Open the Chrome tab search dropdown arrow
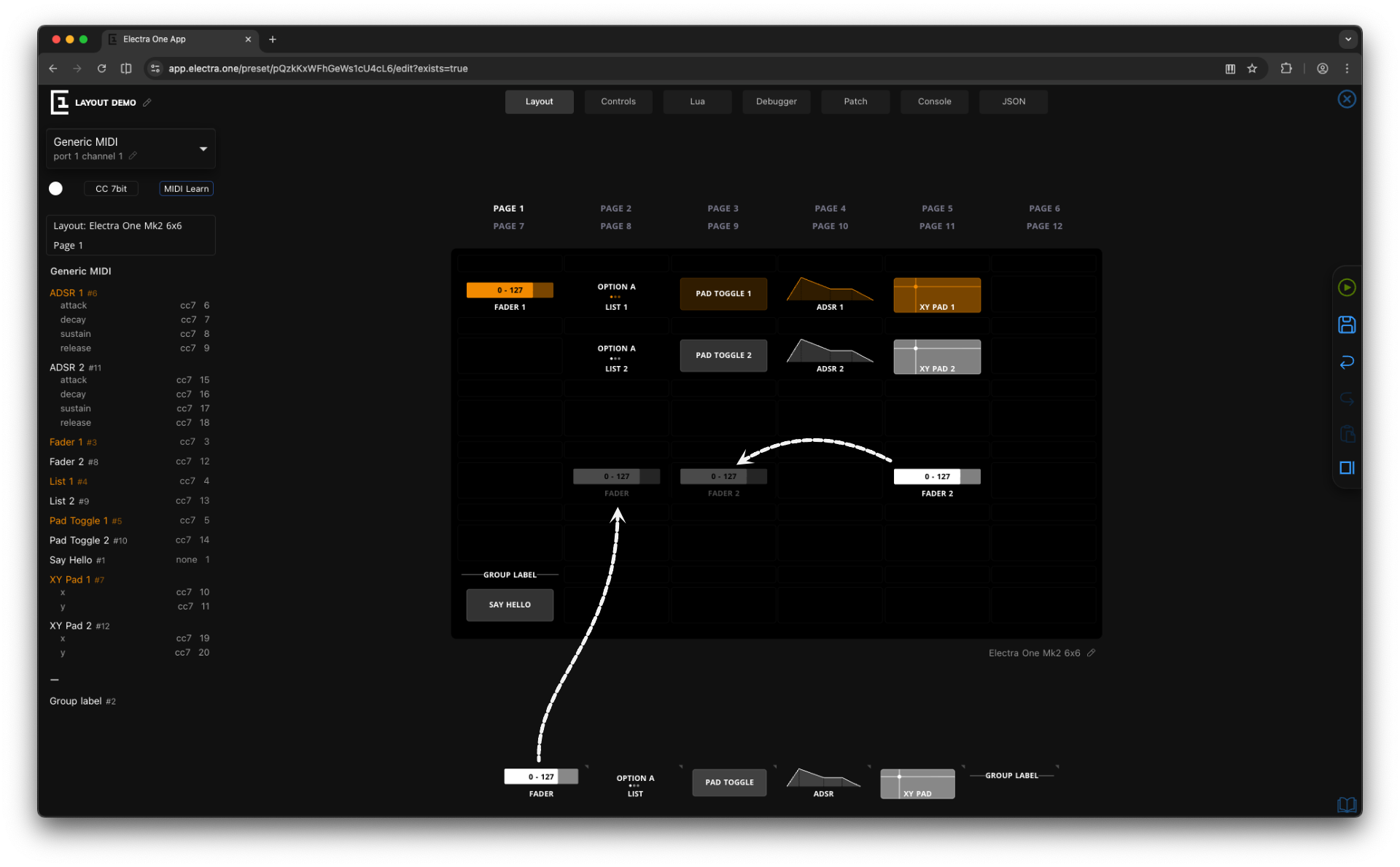 (1347, 39)
